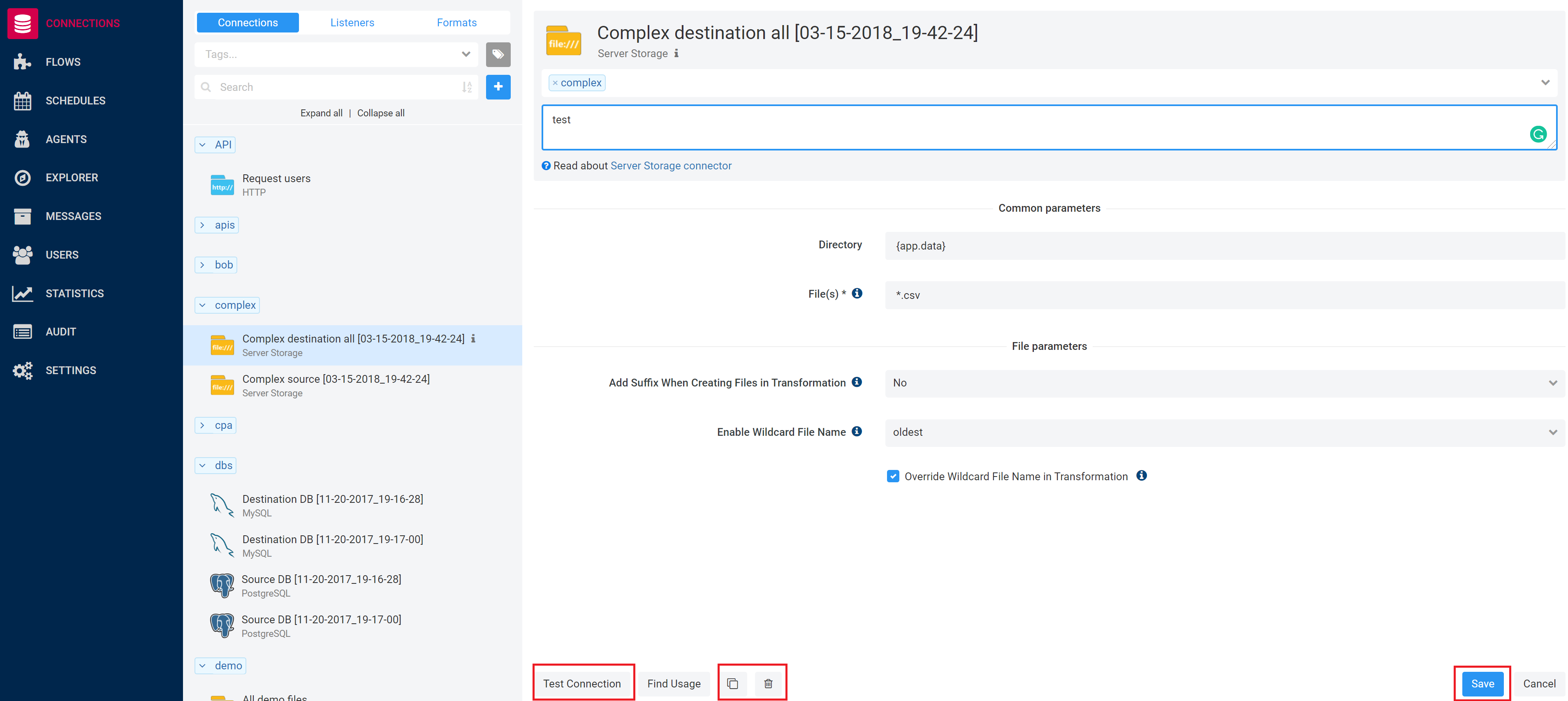
Task: Click the blue plus add connection button
Action: (498, 87)
